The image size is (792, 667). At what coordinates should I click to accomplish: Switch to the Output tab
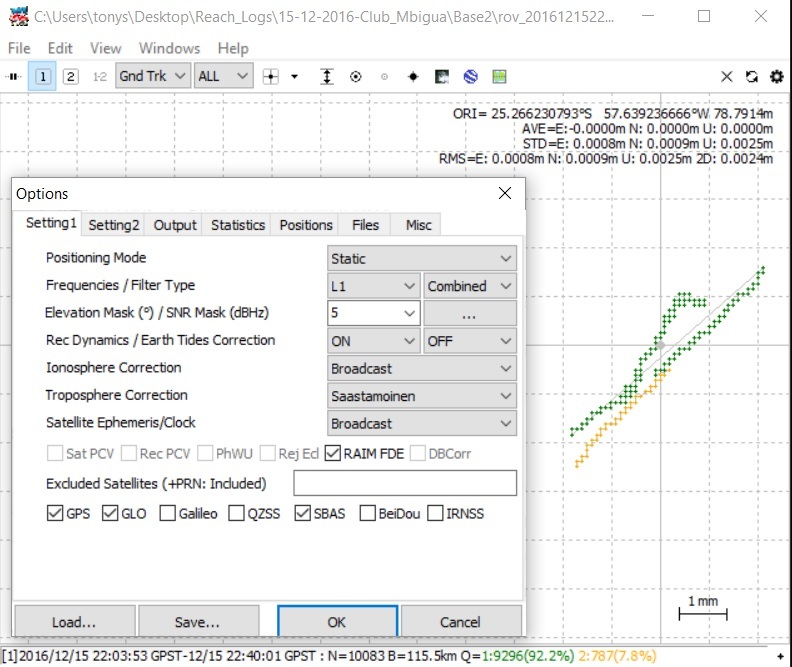(x=175, y=225)
